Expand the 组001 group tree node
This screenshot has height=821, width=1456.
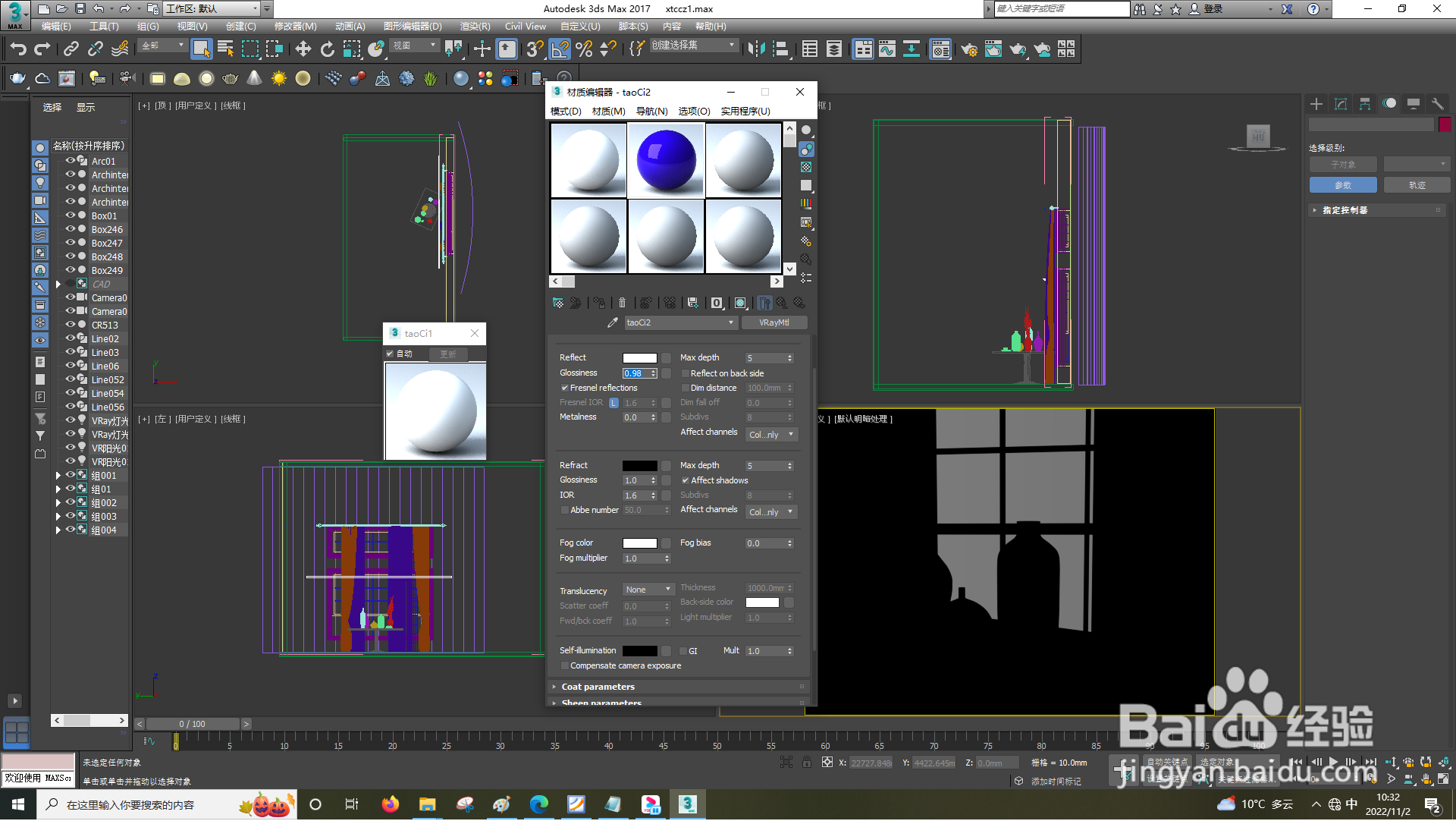click(x=58, y=476)
